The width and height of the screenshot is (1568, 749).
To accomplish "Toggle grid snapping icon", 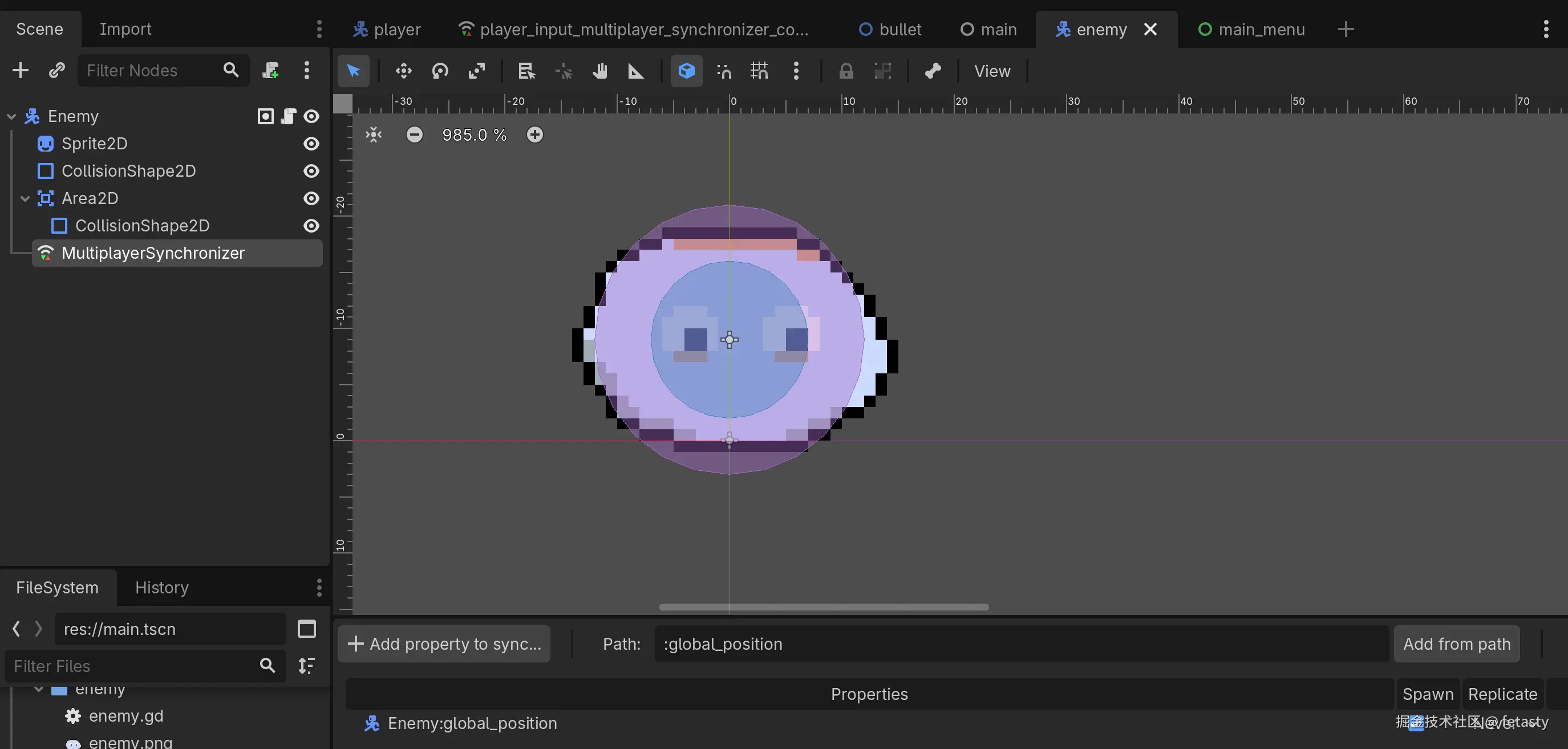I will pyautogui.click(x=759, y=71).
